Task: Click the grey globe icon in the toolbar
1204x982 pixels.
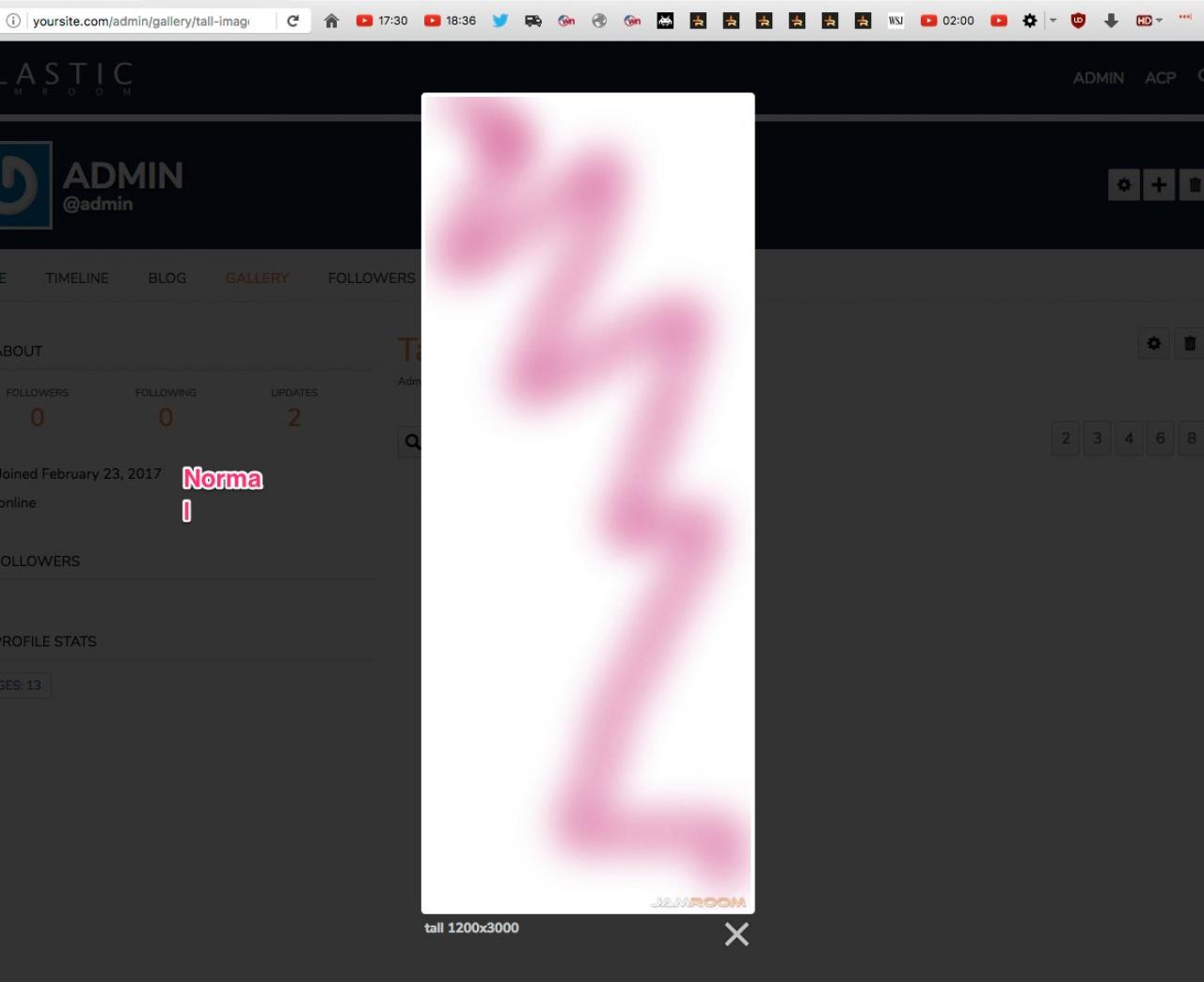Action: pyautogui.click(x=599, y=21)
